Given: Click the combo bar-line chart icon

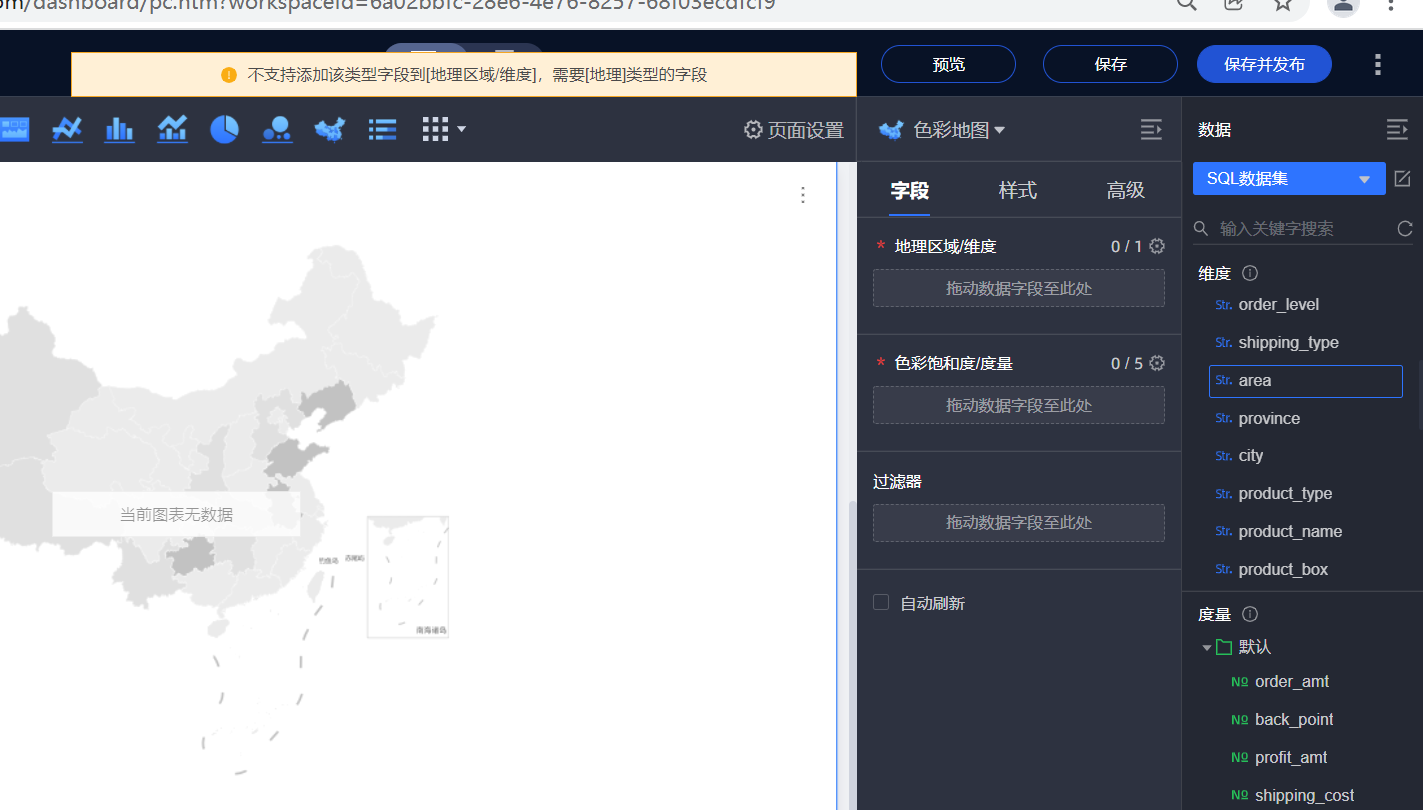Looking at the screenshot, I should click(172, 129).
